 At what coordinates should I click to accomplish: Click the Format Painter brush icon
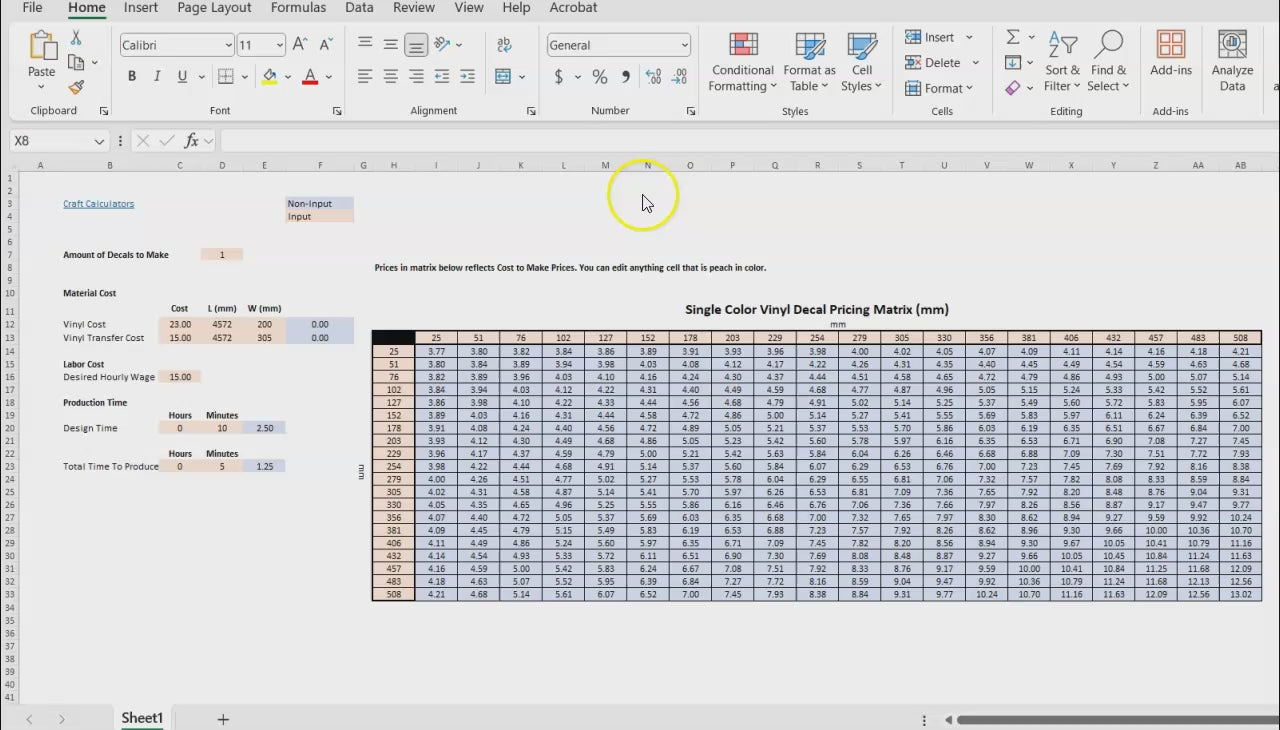pyautogui.click(x=76, y=87)
